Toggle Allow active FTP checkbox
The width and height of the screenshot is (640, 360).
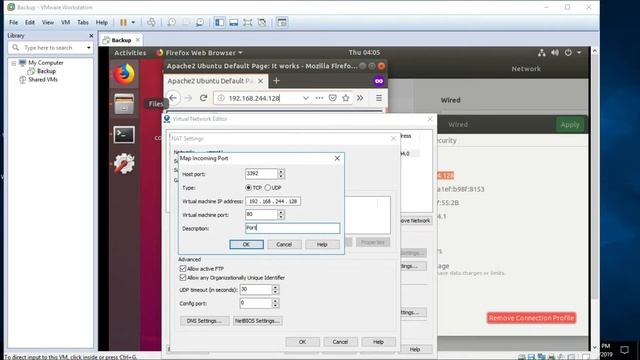click(183, 269)
